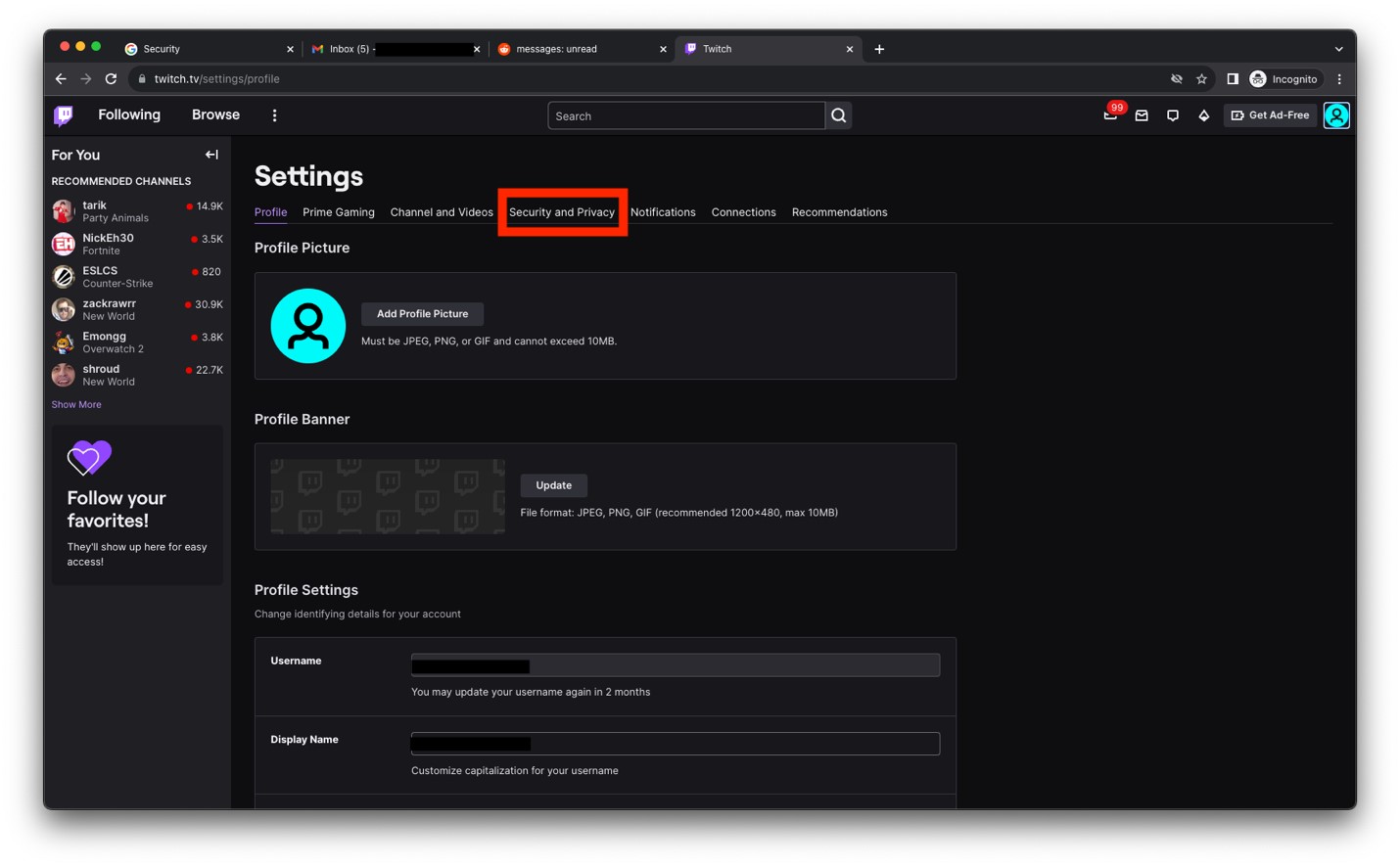Image resolution: width=1400 pixels, height=867 pixels.
Task: Reload the page with refresh icon
Action: (x=111, y=78)
